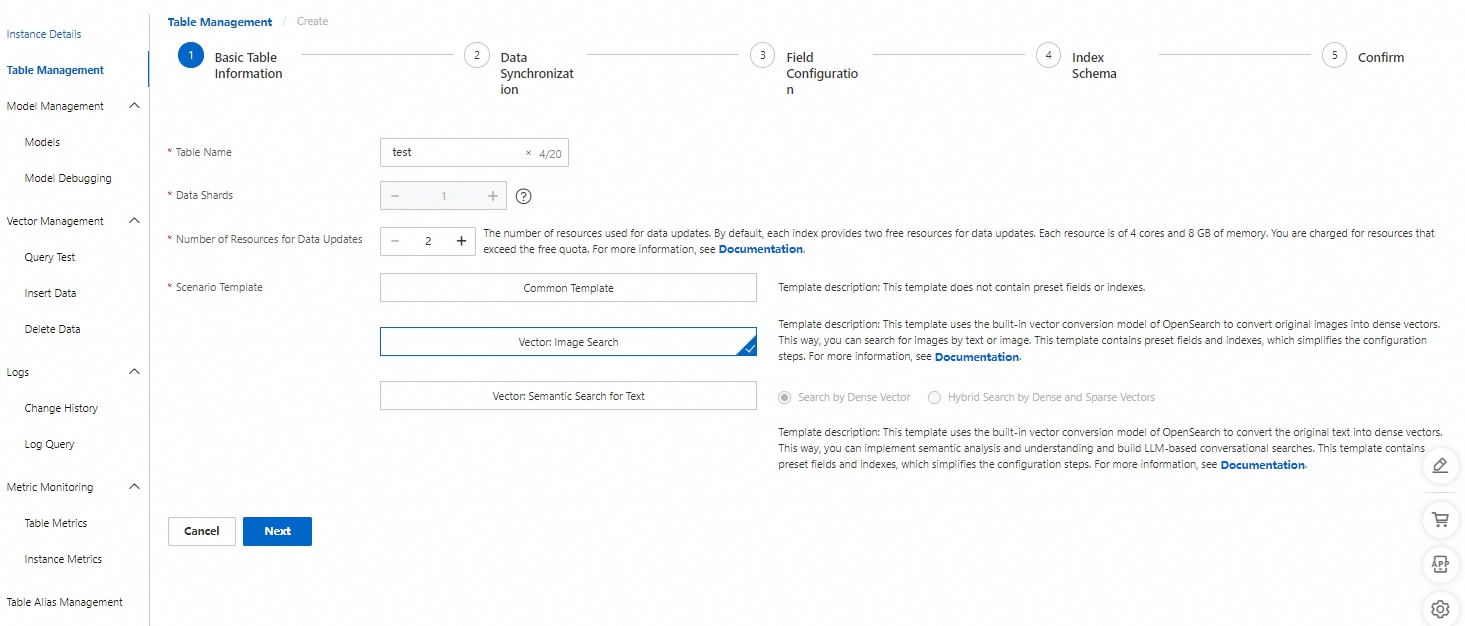Select Hybrid Search by Dense and Sparse Vectors
Image resolution: width=1465 pixels, height=626 pixels.
[x=935, y=397]
